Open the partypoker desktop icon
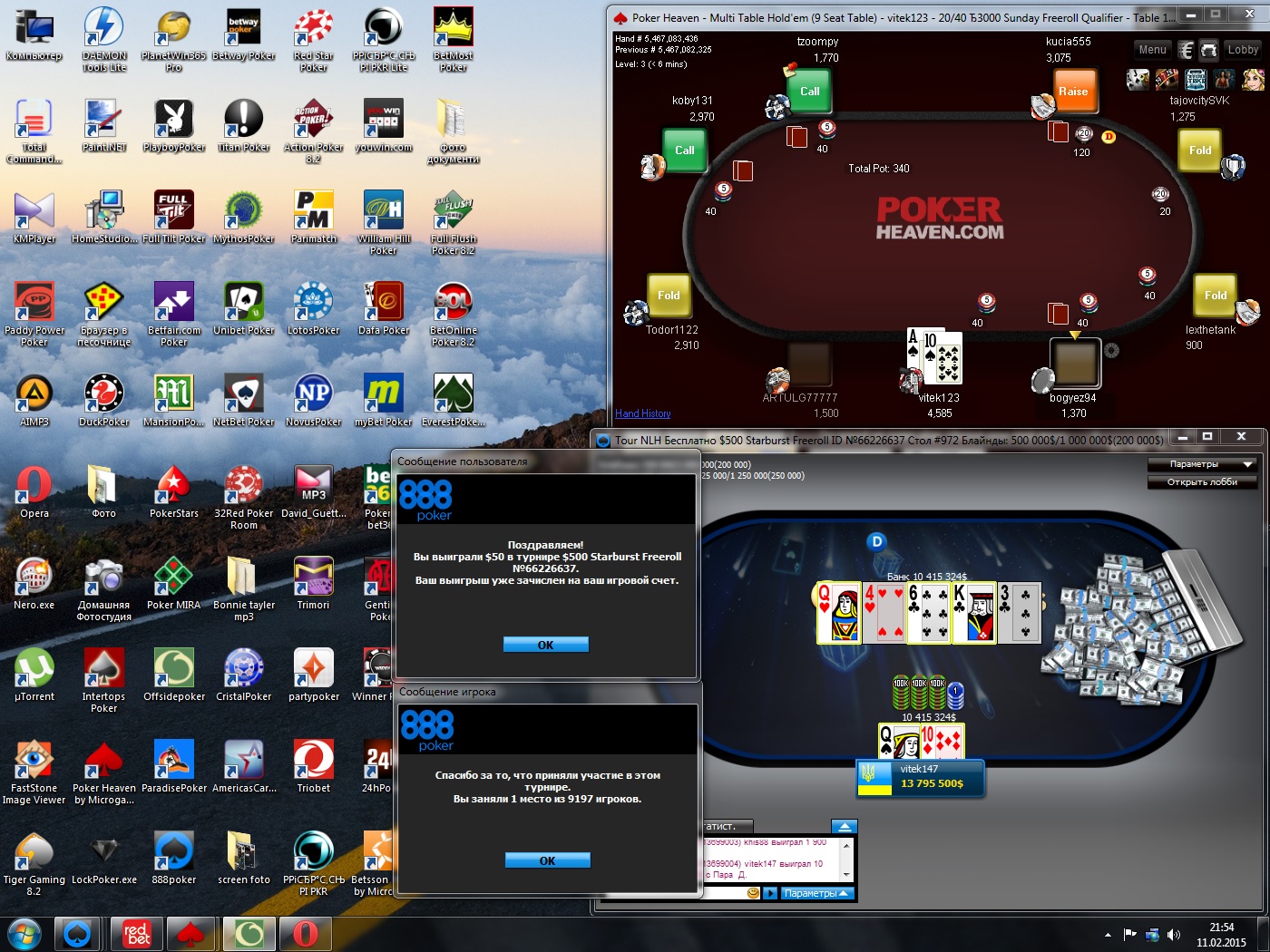The image size is (1270, 952). (313, 675)
